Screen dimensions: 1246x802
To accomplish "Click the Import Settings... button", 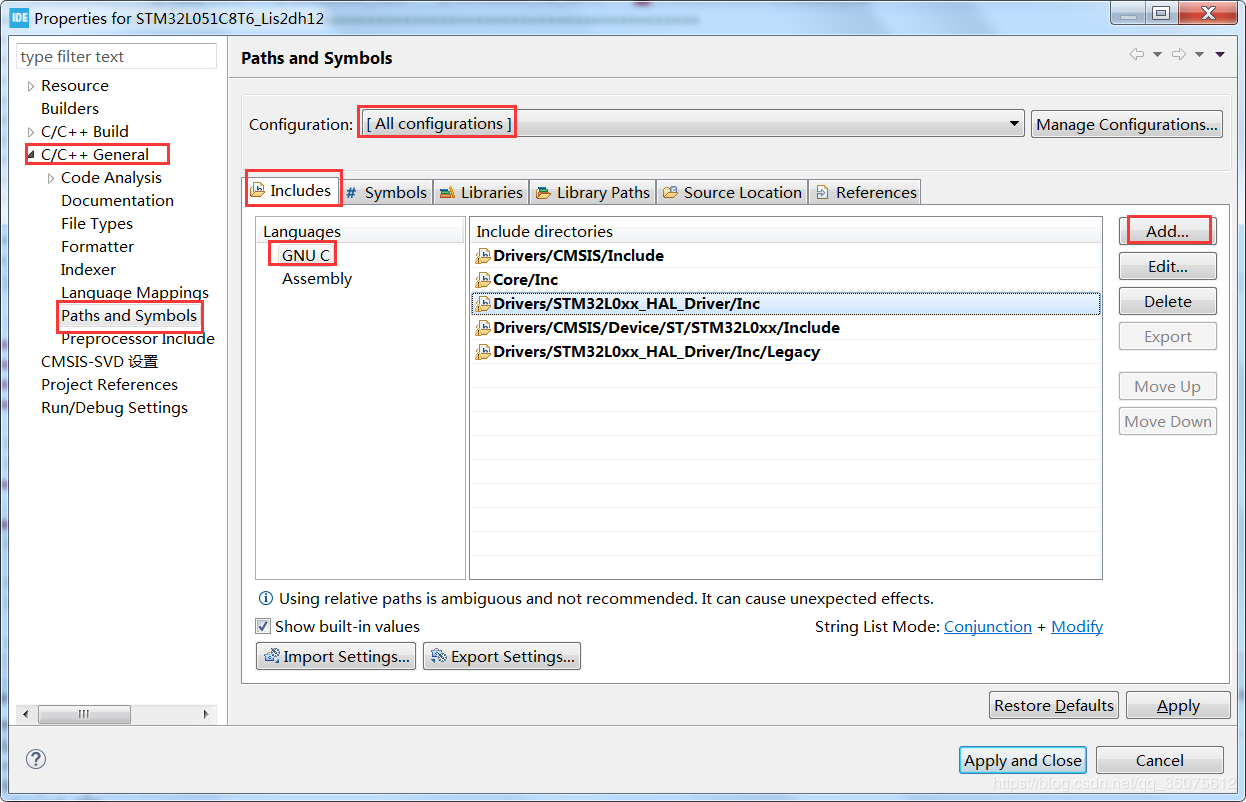I will (x=336, y=656).
